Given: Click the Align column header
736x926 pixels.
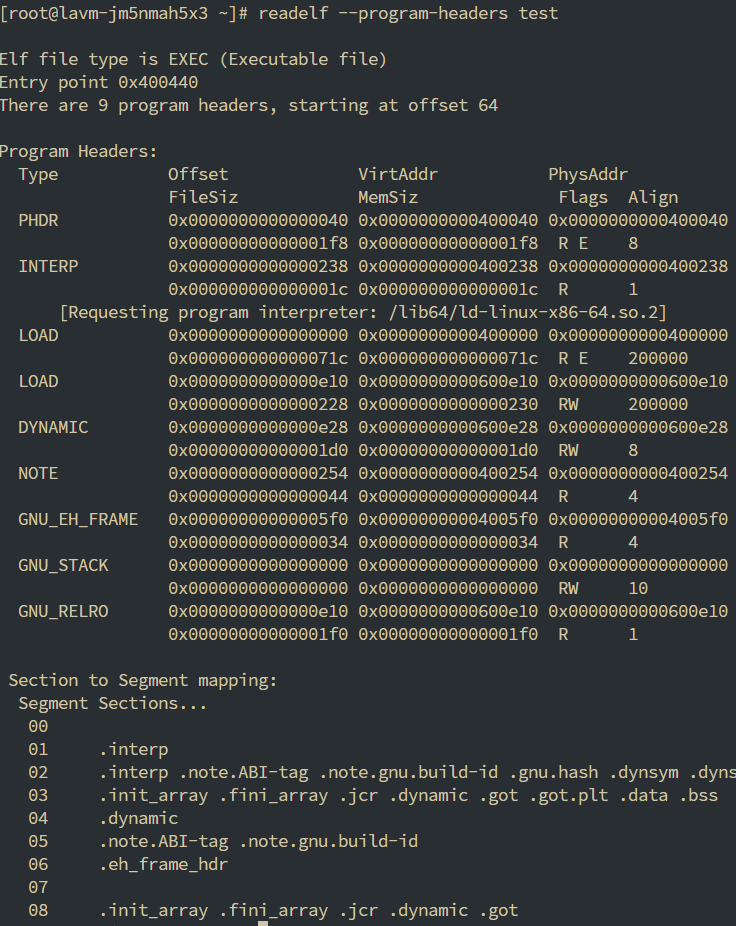Looking at the screenshot, I should (653, 197).
